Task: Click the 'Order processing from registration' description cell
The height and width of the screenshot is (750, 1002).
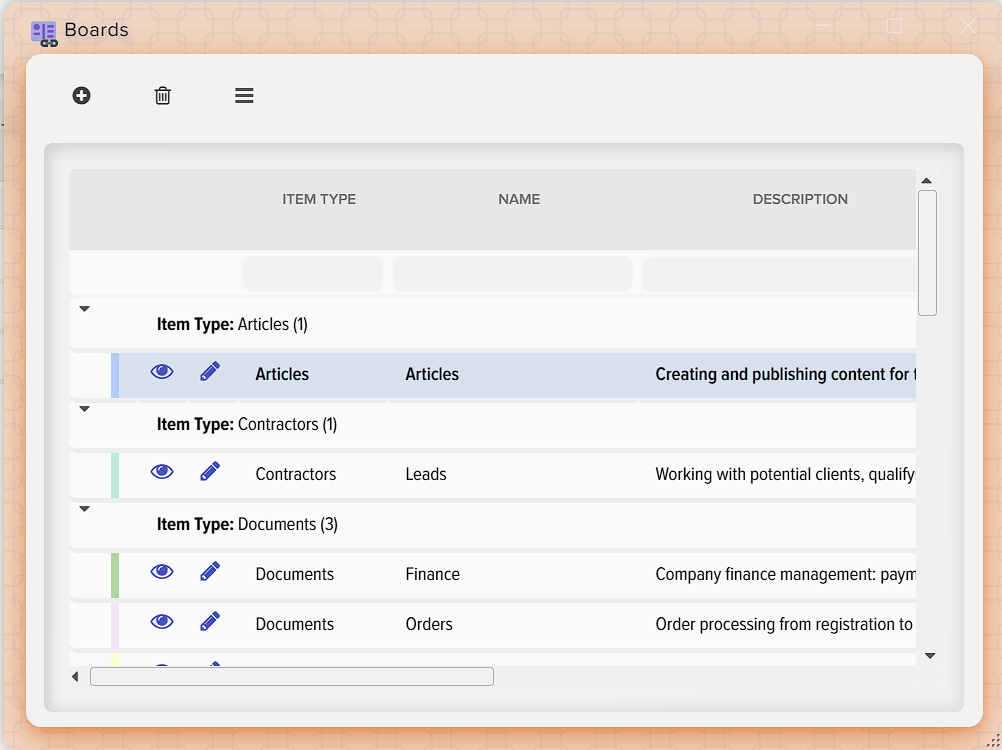Action: point(784,624)
